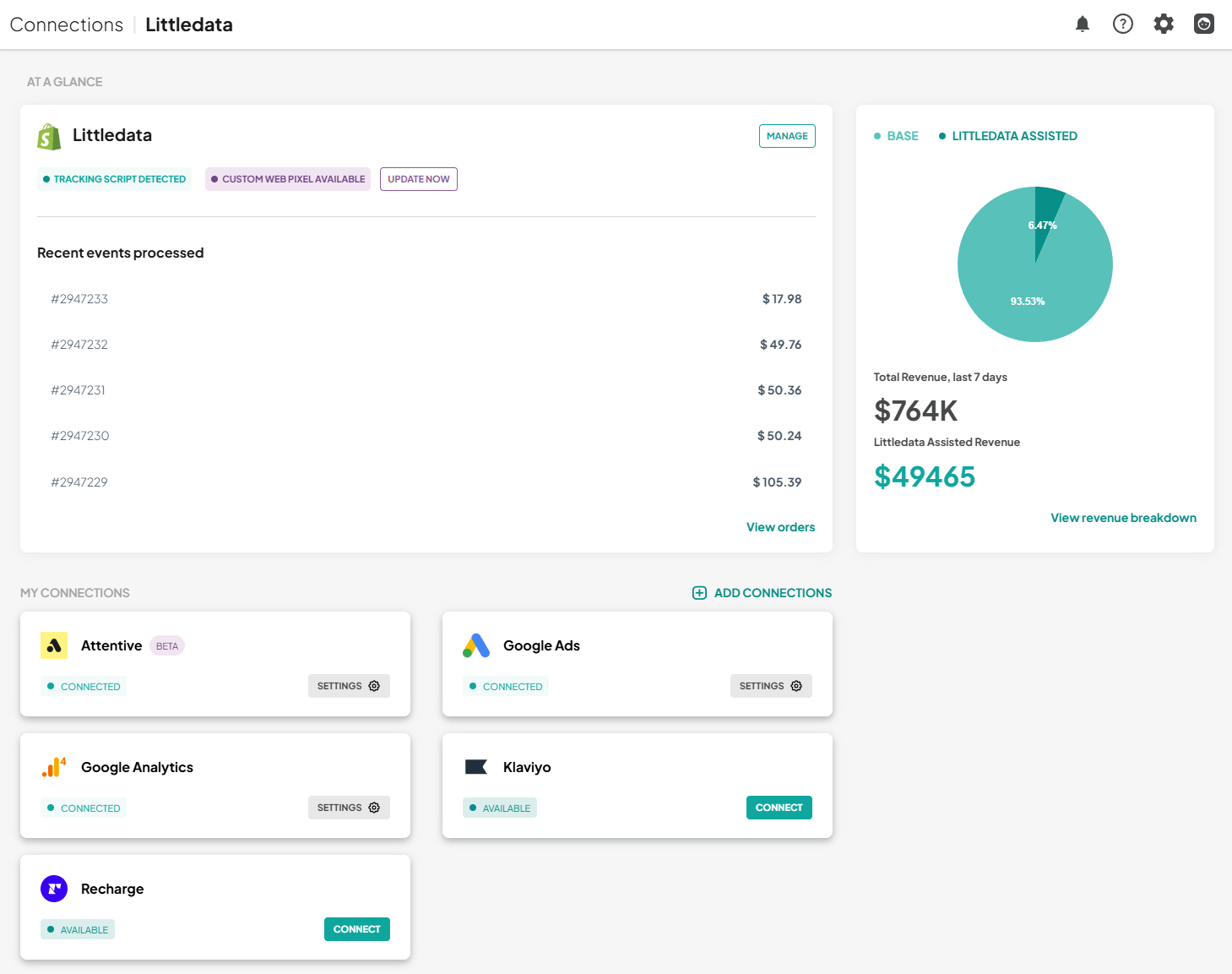
Task: Open Google Analytics settings
Action: [349, 808]
